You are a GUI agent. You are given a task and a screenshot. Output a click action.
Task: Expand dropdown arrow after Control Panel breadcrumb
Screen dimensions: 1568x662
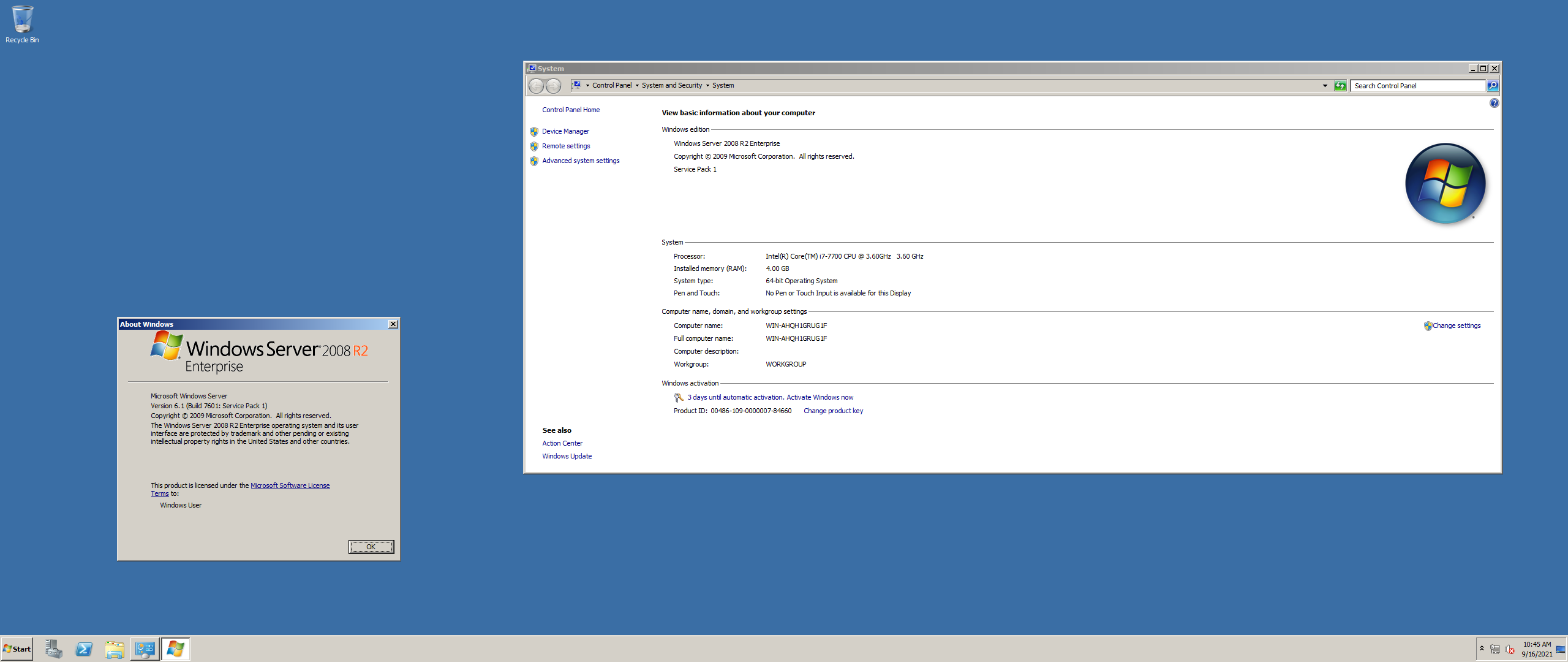[637, 86]
